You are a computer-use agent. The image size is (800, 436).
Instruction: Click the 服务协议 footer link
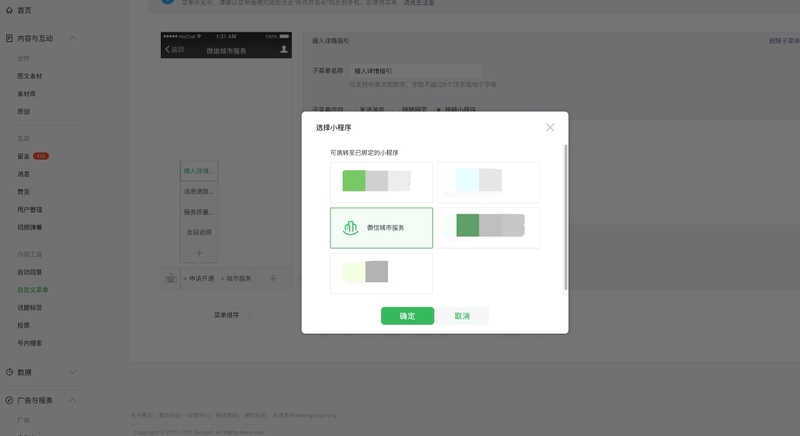pyautogui.click(x=170, y=415)
